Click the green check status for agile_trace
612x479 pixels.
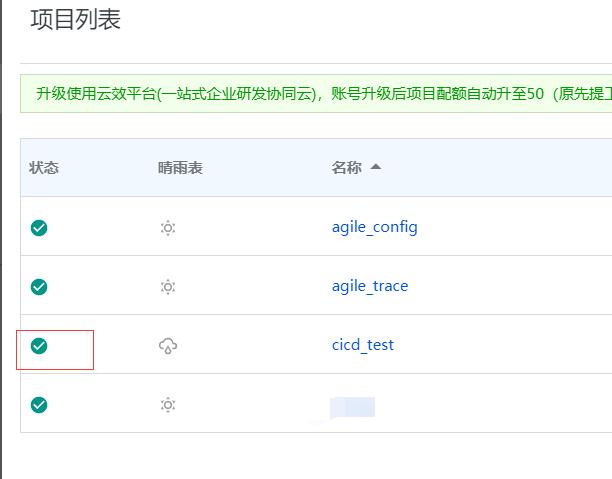[x=39, y=287]
